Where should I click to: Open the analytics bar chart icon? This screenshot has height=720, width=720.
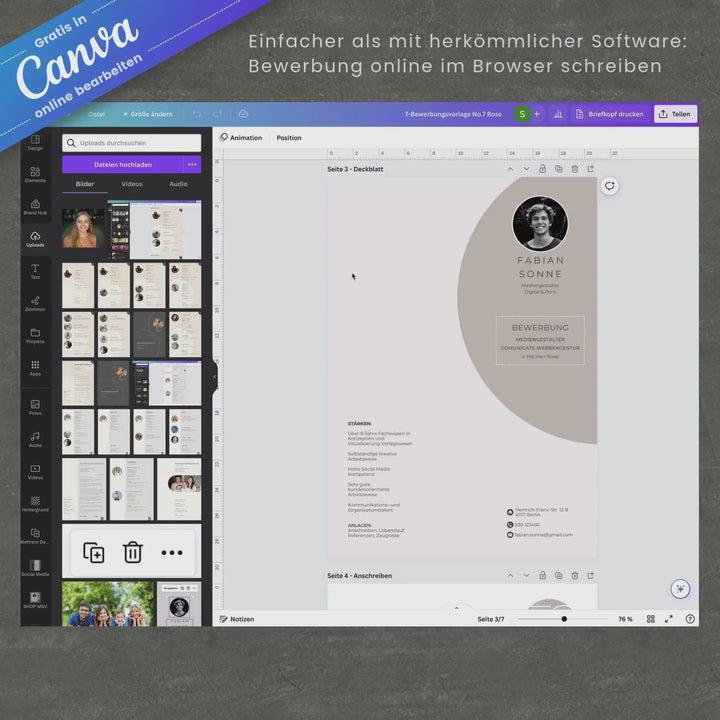[558, 114]
